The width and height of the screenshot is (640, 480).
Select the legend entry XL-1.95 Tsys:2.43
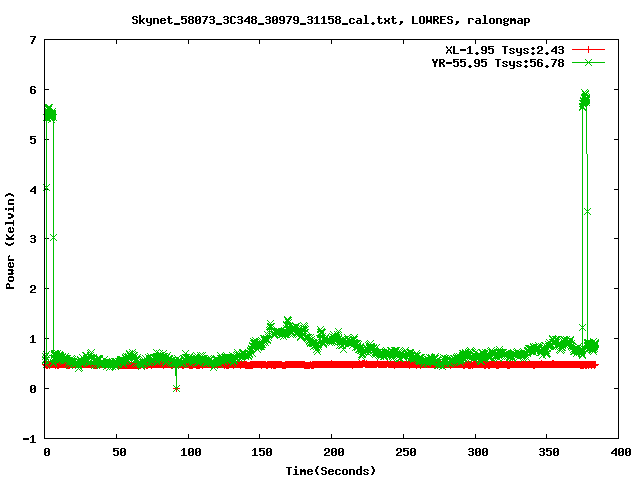pyautogui.click(x=504, y=50)
